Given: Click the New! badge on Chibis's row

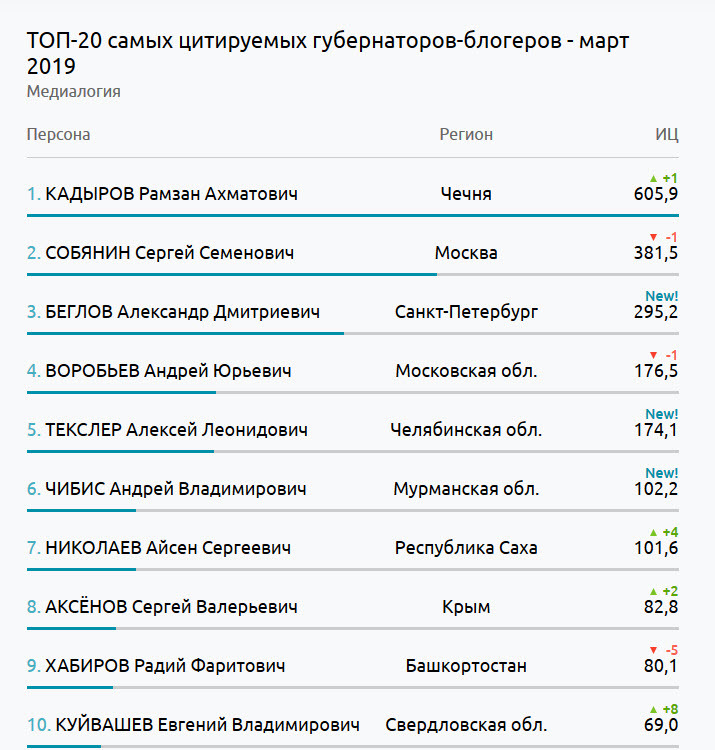Looking at the screenshot, I should point(661,473).
